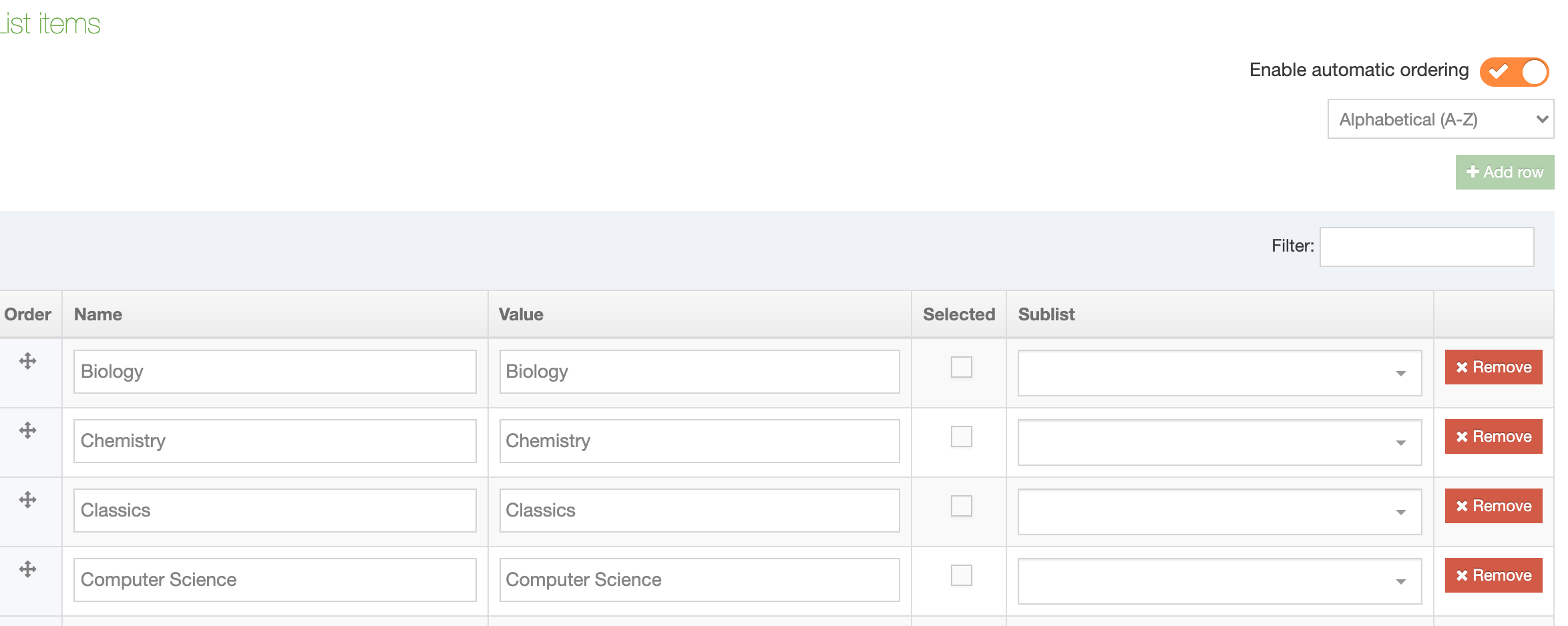Screen dimensions: 1568x626
Task: Remove the Computer Science row
Action: point(1493,575)
